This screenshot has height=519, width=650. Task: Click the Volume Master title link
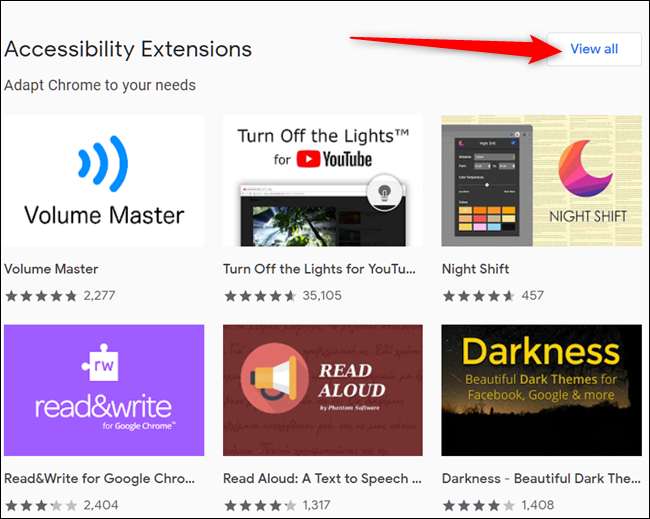tap(51, 269)
